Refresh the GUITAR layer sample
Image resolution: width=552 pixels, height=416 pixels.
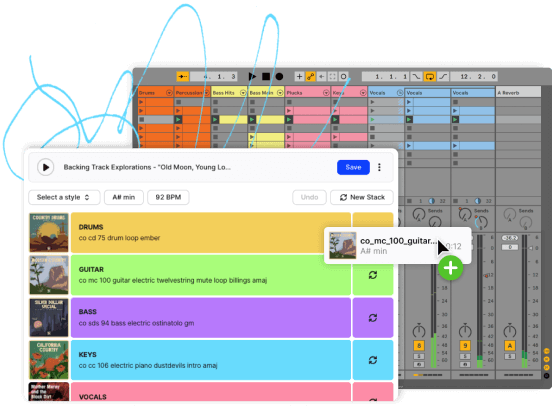click(x=373, y=275)
